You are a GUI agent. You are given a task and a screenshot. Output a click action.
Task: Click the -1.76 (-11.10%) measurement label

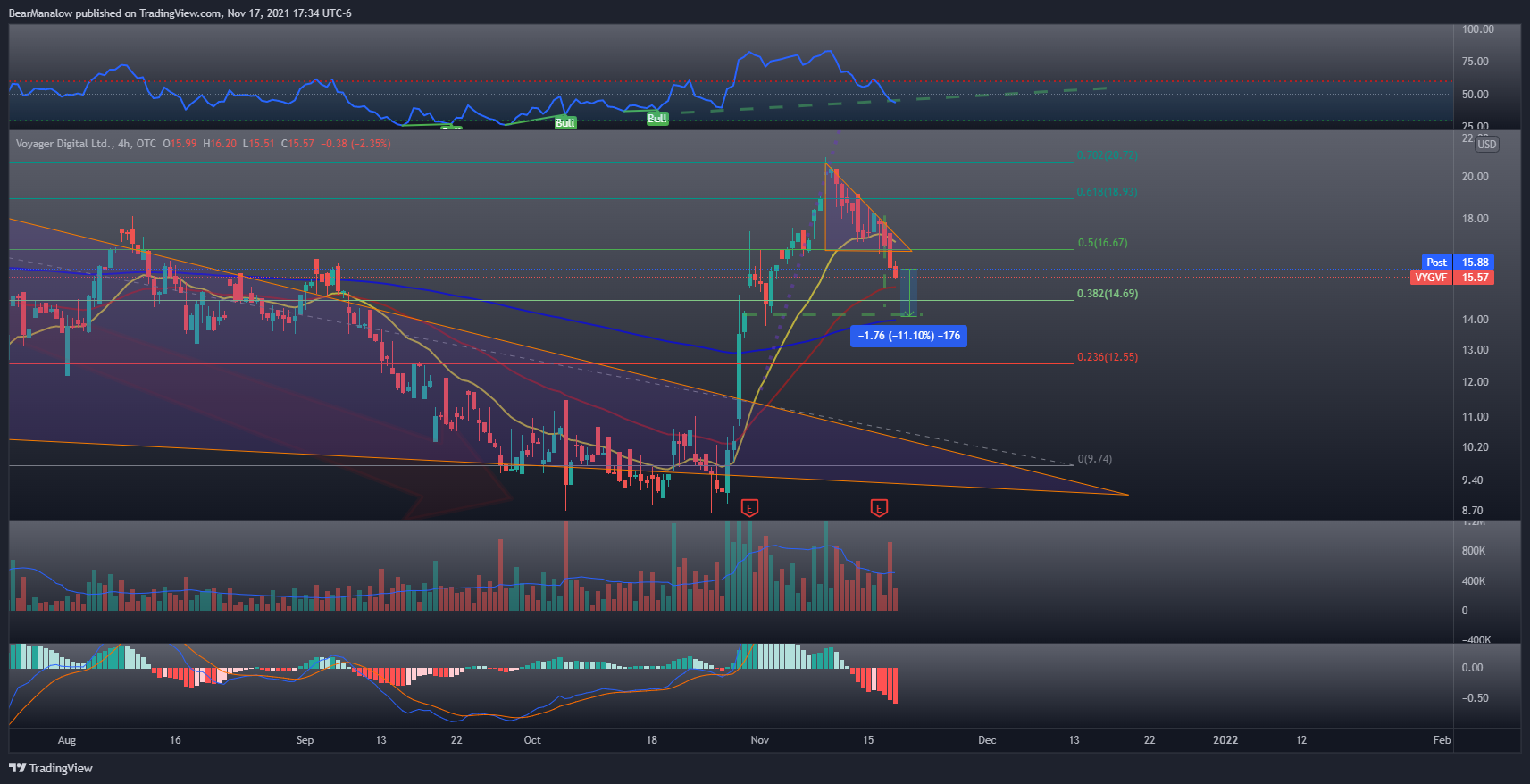(x=908, y=336)
